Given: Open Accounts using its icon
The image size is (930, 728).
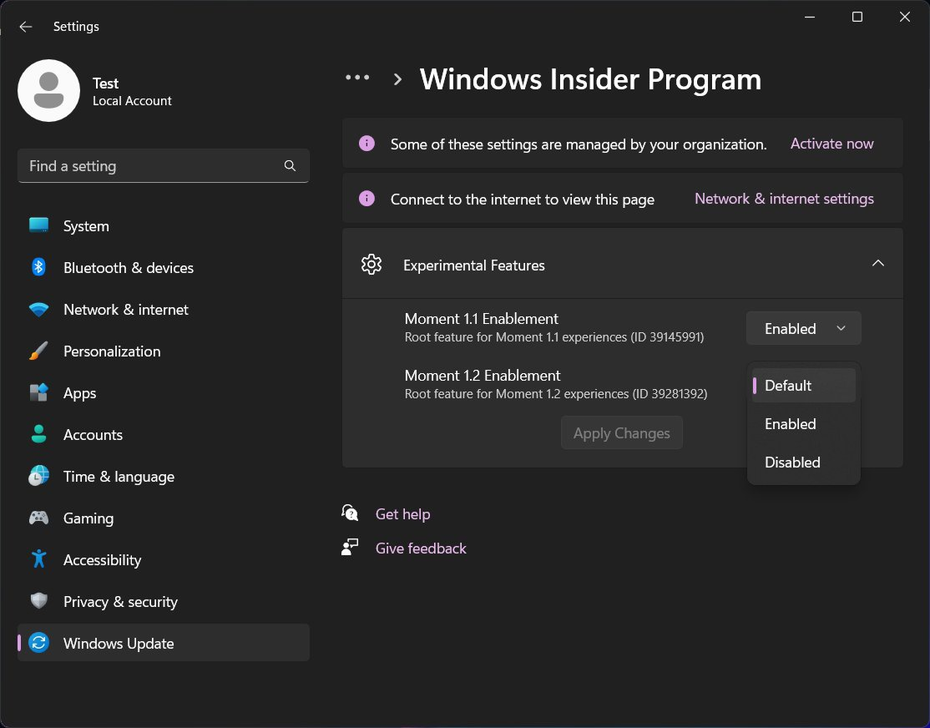Looking at the screenshot, I should pyautogui.click(x=38, y=435).
